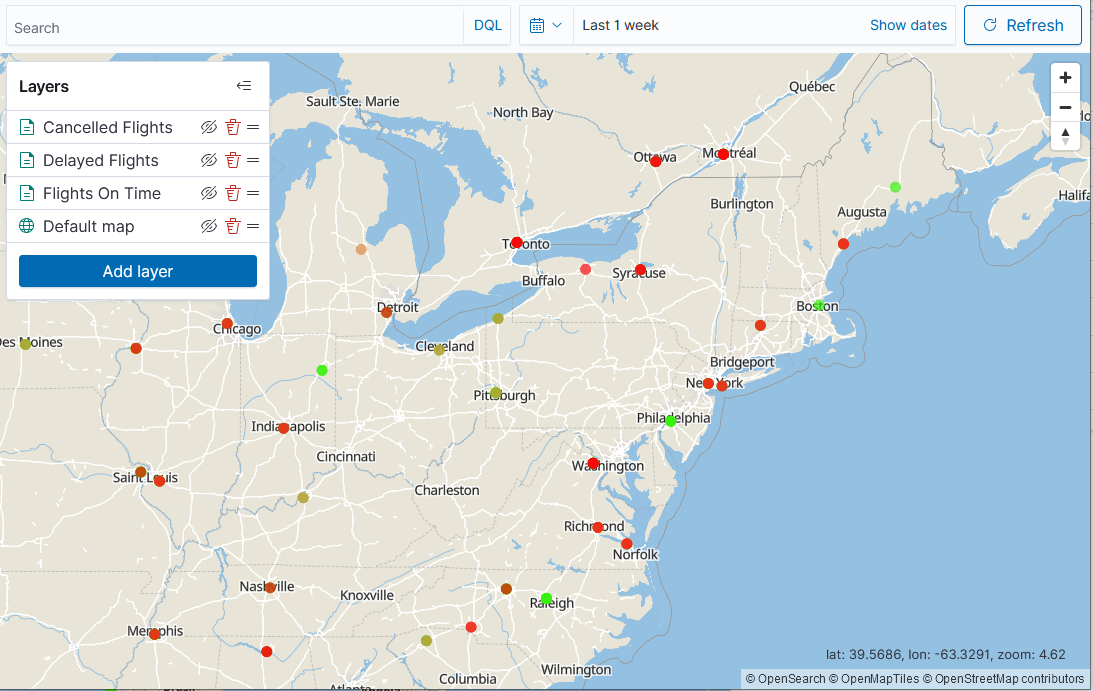Screen dimensions: 1093x691
Task: Click the olive marker at Cleveland
Action: coord(439,350)
